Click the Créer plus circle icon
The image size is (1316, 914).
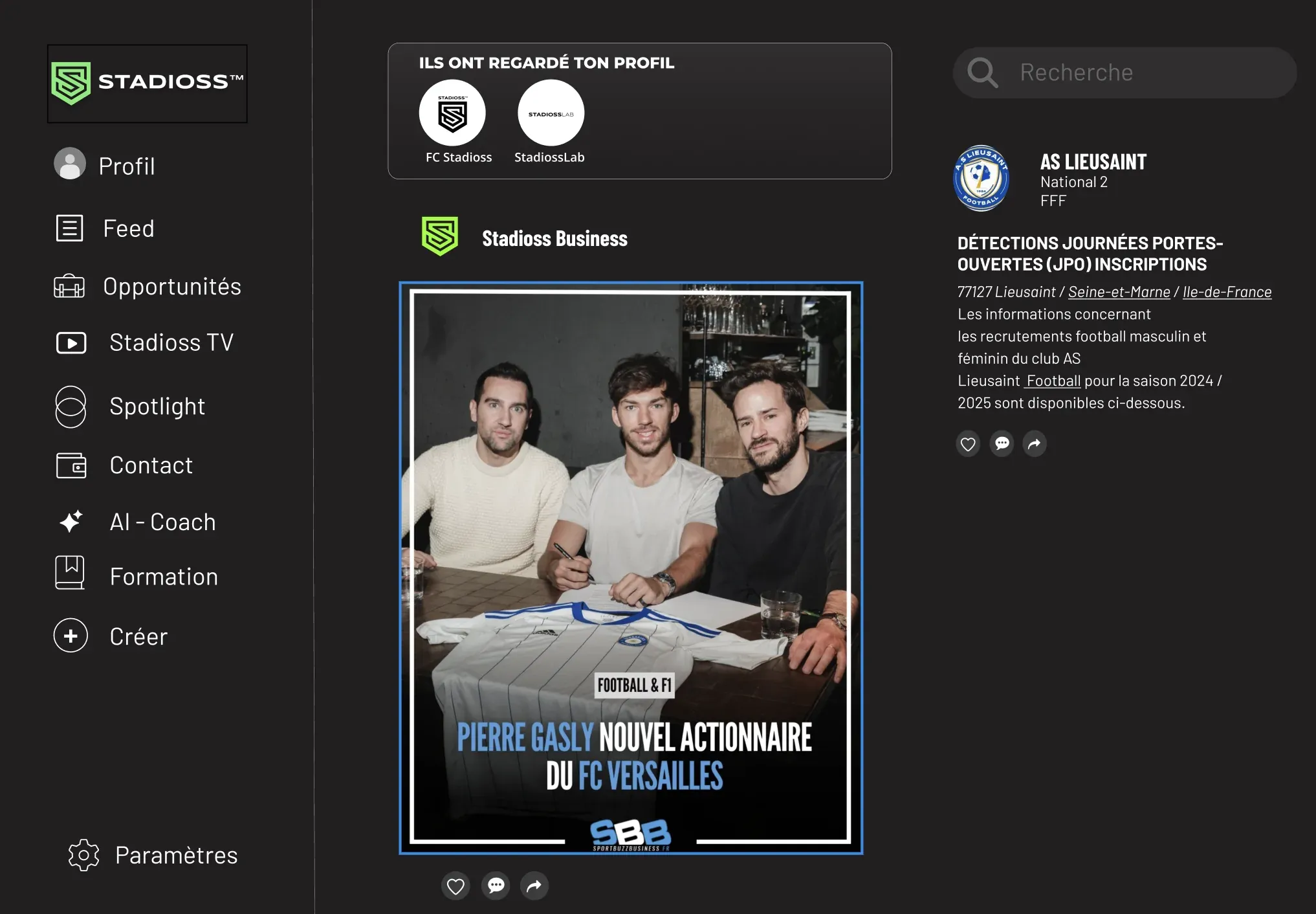coord(71,636)
